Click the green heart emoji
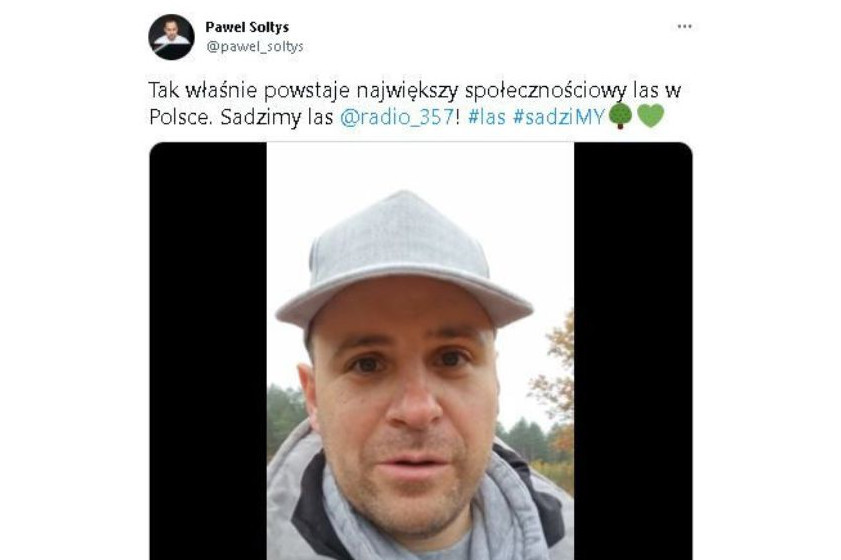 [x=651, y=116]
